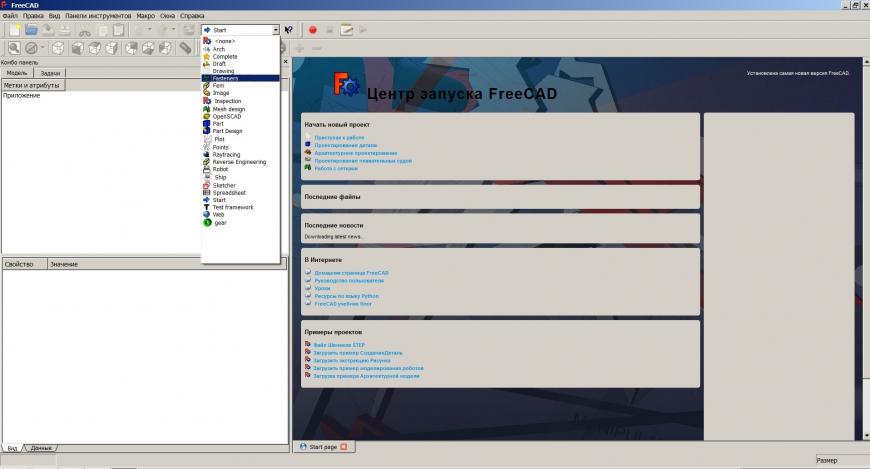Click the Start page vertical scrollbar down arrow
This screenshot has width=870, height=469.
point(866,436)
